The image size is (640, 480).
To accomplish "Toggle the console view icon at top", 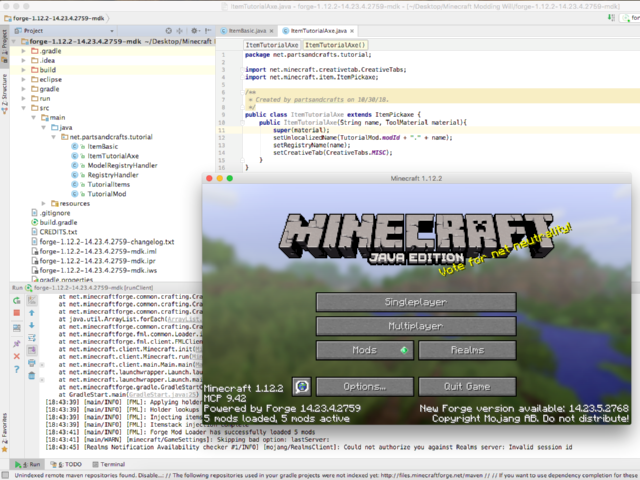I will click(32, 301).
